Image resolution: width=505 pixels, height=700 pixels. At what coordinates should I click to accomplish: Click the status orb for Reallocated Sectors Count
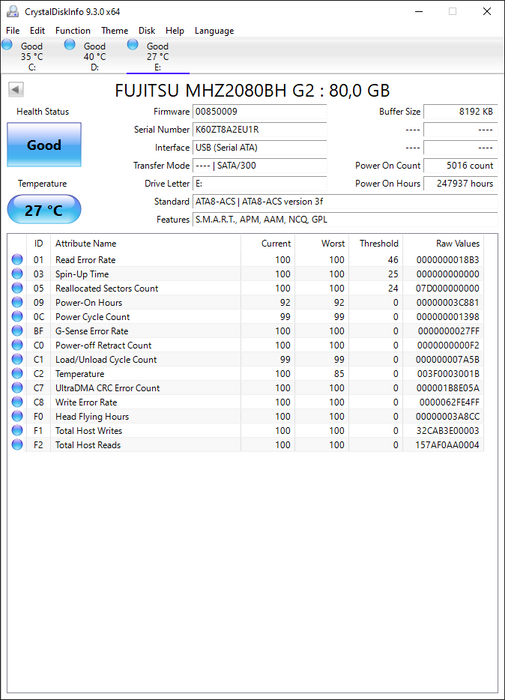point(17,288)
